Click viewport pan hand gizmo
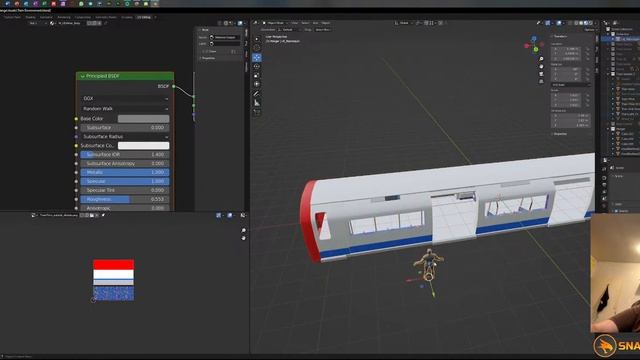640x360 pixels. click(541, 67)
